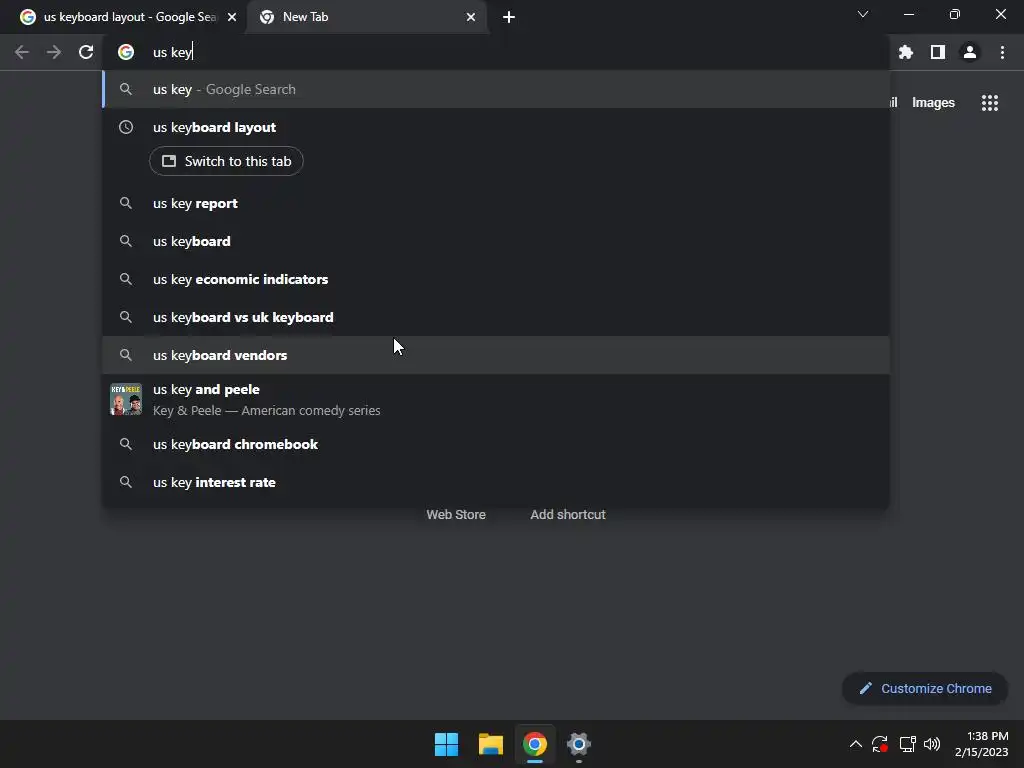Select the 'us keyboard' suggestion
The height and width of the screenshot is (768, 1024).
[496, 241]
